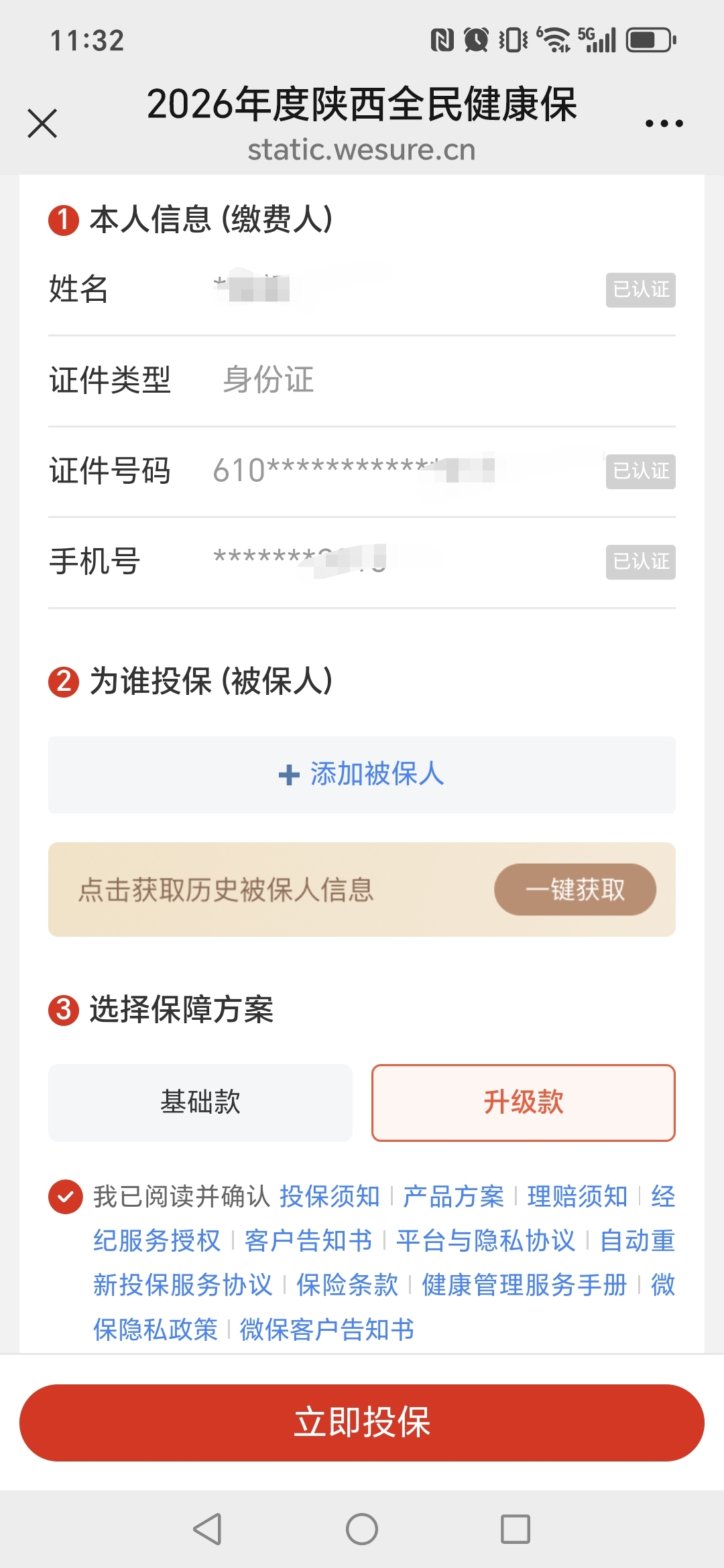The height and width of the screenshot is (1568, 724).
Task: Open the three-dot more options menu
Action: click(x=664, y=123)
